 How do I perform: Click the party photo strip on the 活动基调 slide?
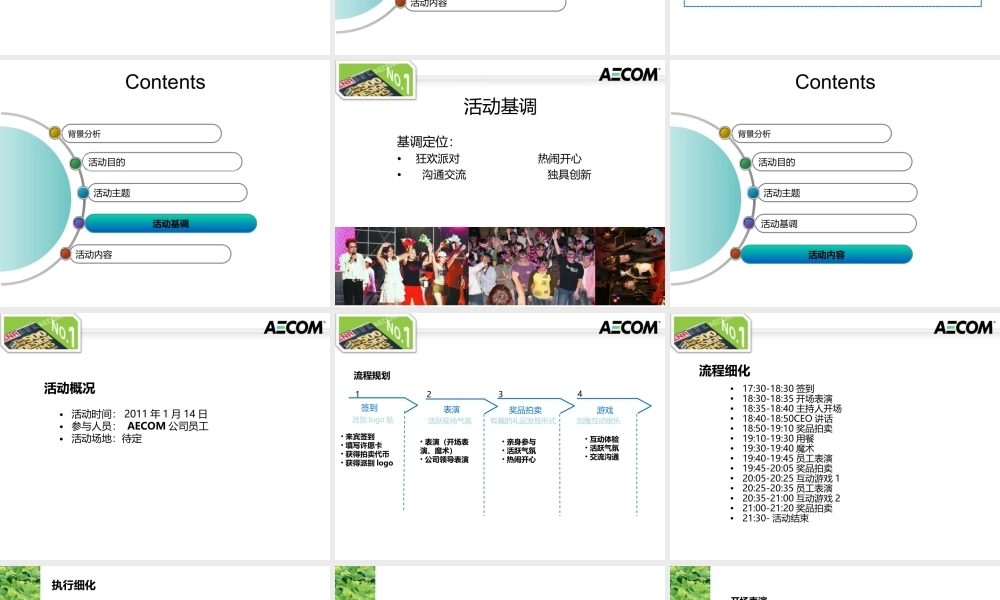click(x=500, y=266)
